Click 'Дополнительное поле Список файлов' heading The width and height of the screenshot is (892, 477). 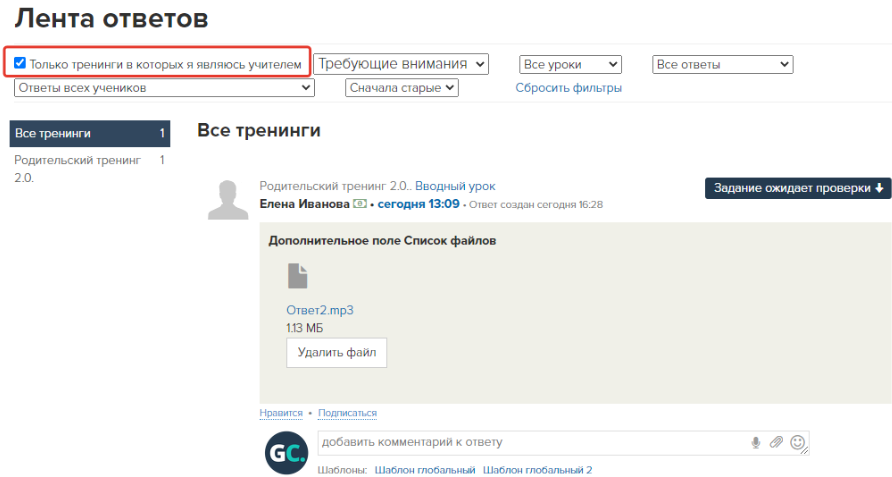tap(382, 241)
